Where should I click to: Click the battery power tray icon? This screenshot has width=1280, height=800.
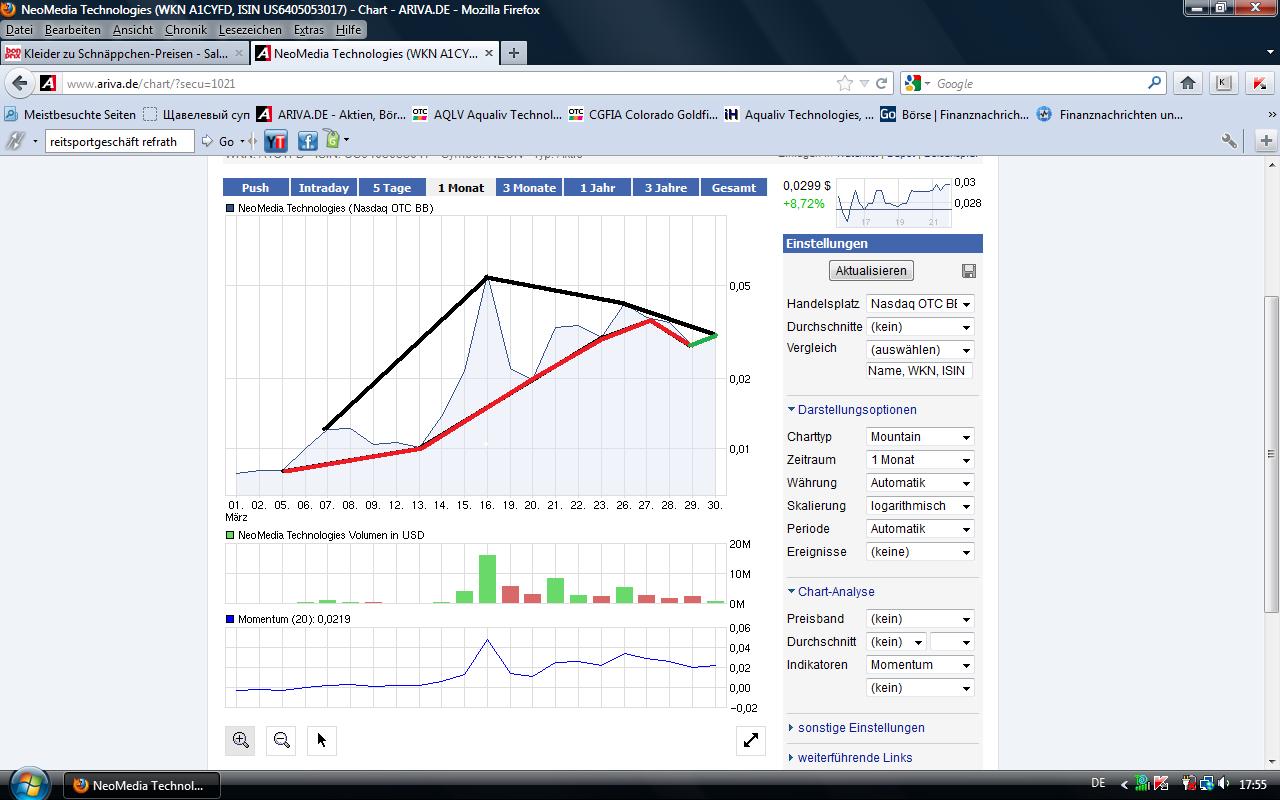[x=1189, y=785]
